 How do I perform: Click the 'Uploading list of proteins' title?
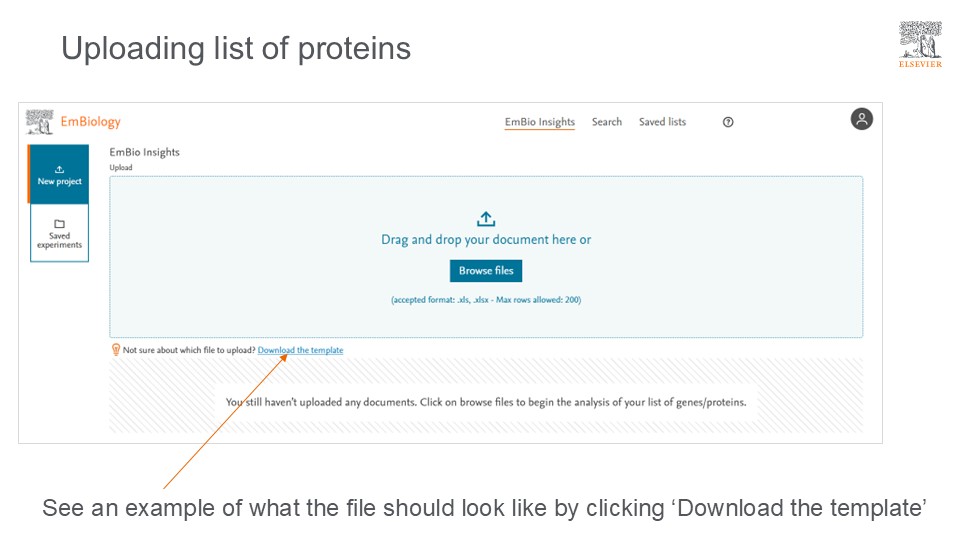click(x=236, y=48)
